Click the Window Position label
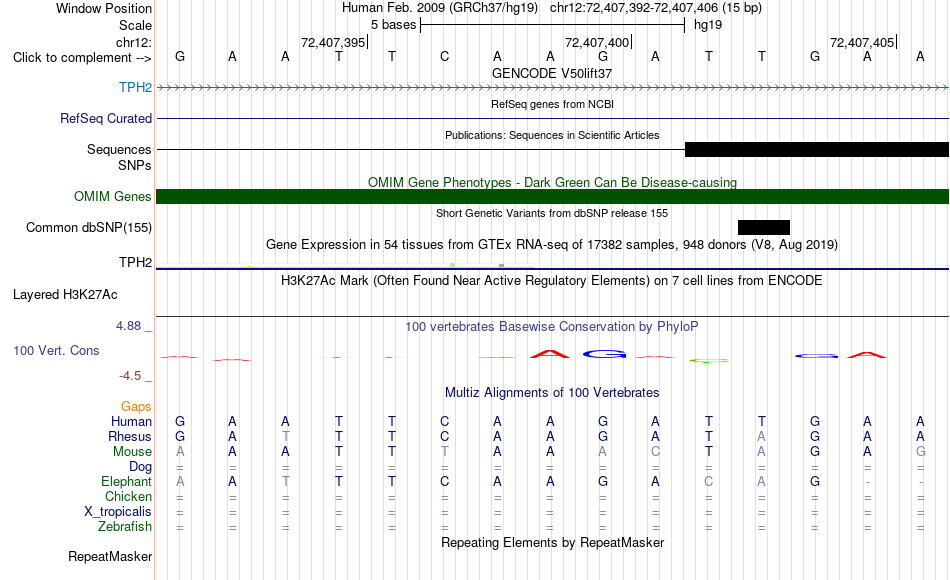 [x=104, y=8]
